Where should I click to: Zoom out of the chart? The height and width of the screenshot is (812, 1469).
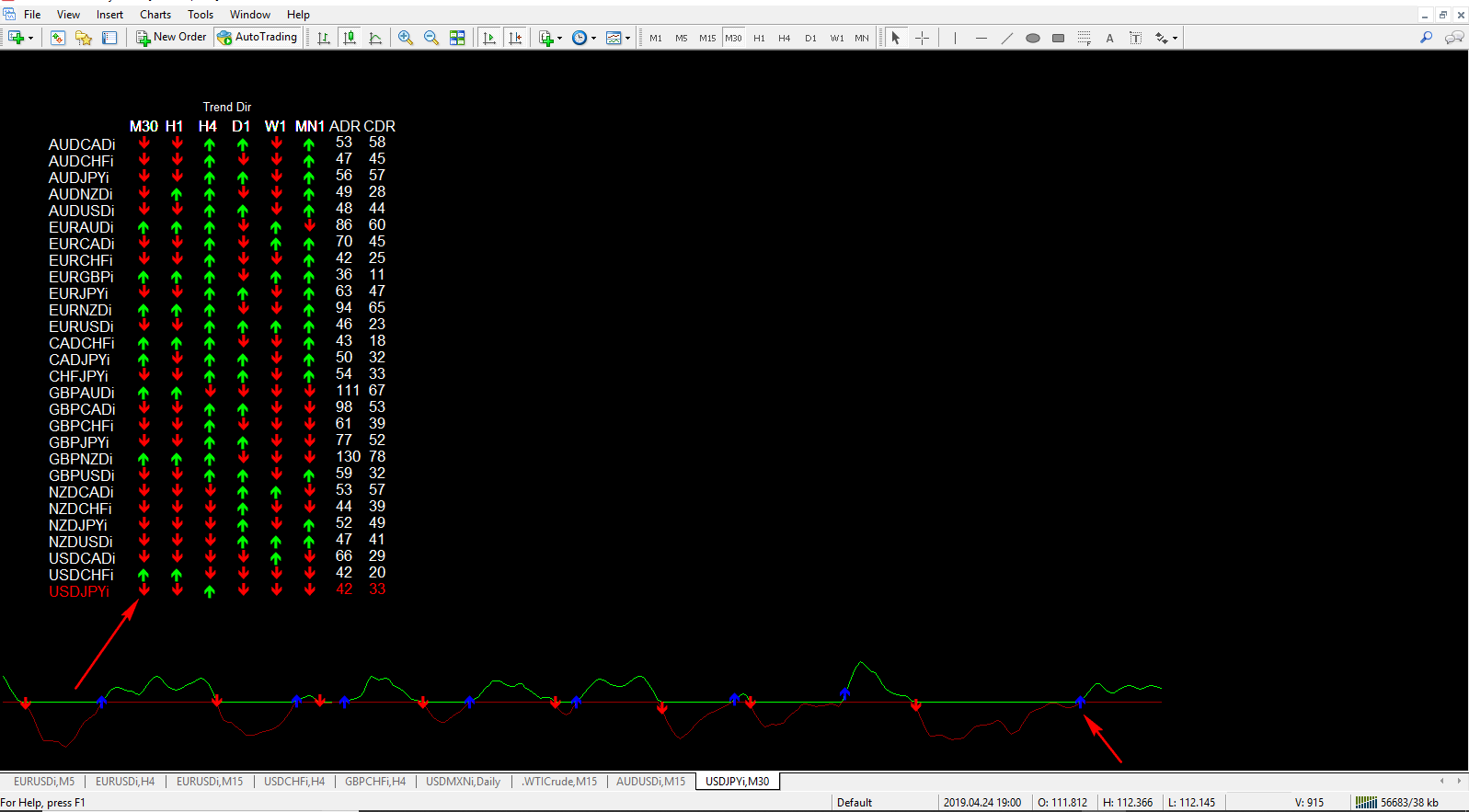(x=431, y=38)
